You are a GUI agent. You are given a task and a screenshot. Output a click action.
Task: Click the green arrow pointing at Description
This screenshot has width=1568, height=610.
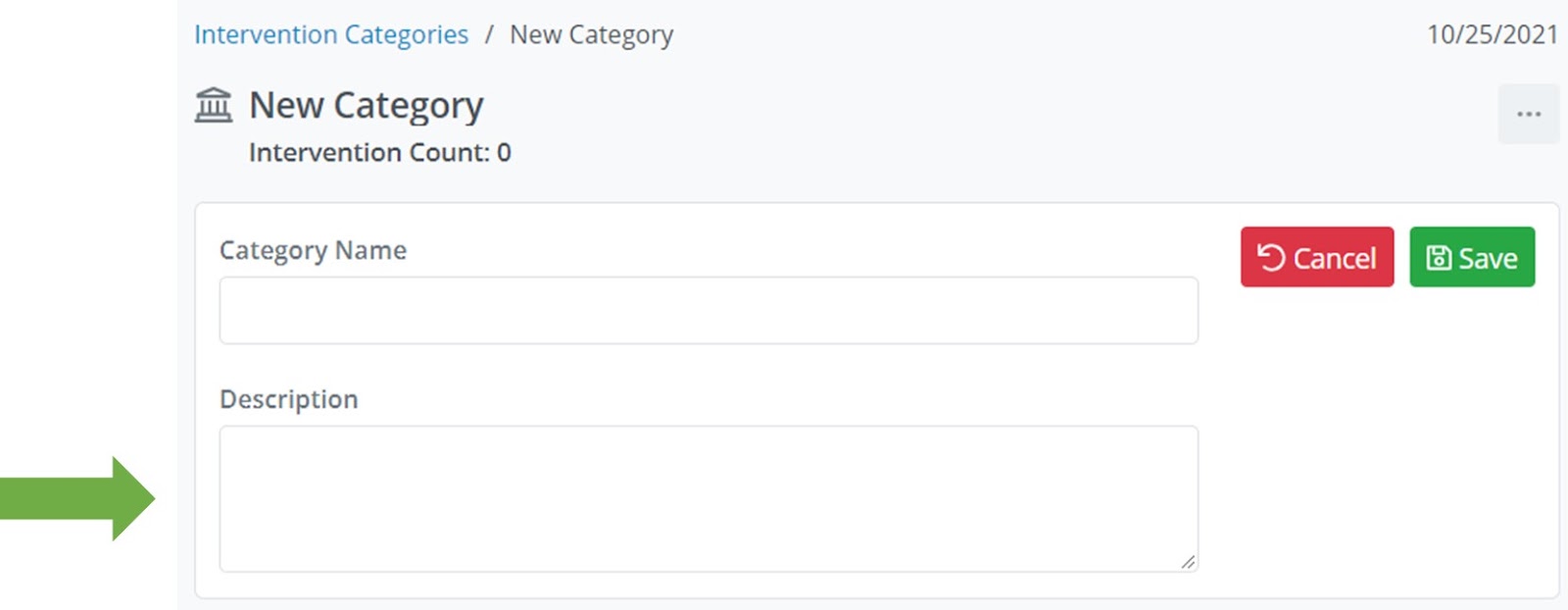[x=78, y=498]
